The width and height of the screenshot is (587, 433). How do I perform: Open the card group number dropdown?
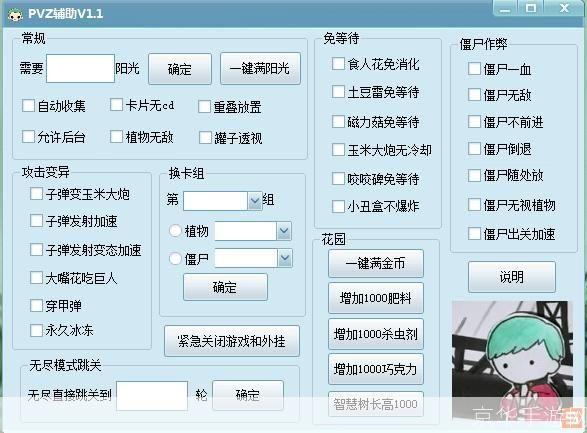click(255, 201)
